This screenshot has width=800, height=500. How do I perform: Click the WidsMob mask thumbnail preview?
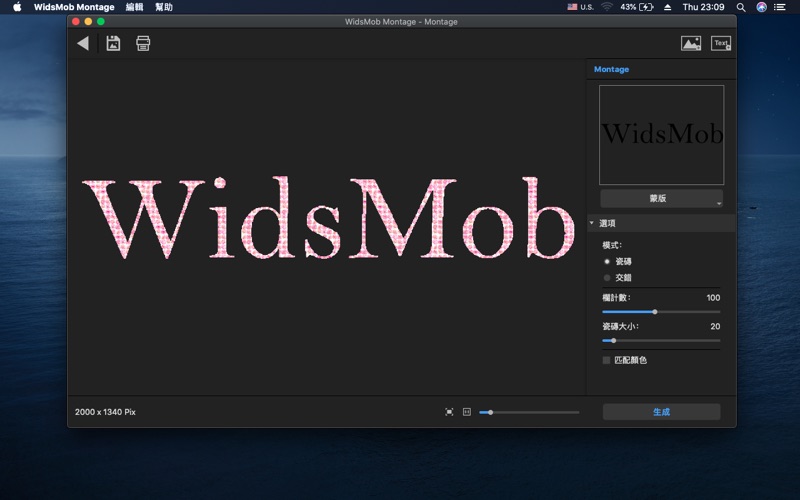661,135
